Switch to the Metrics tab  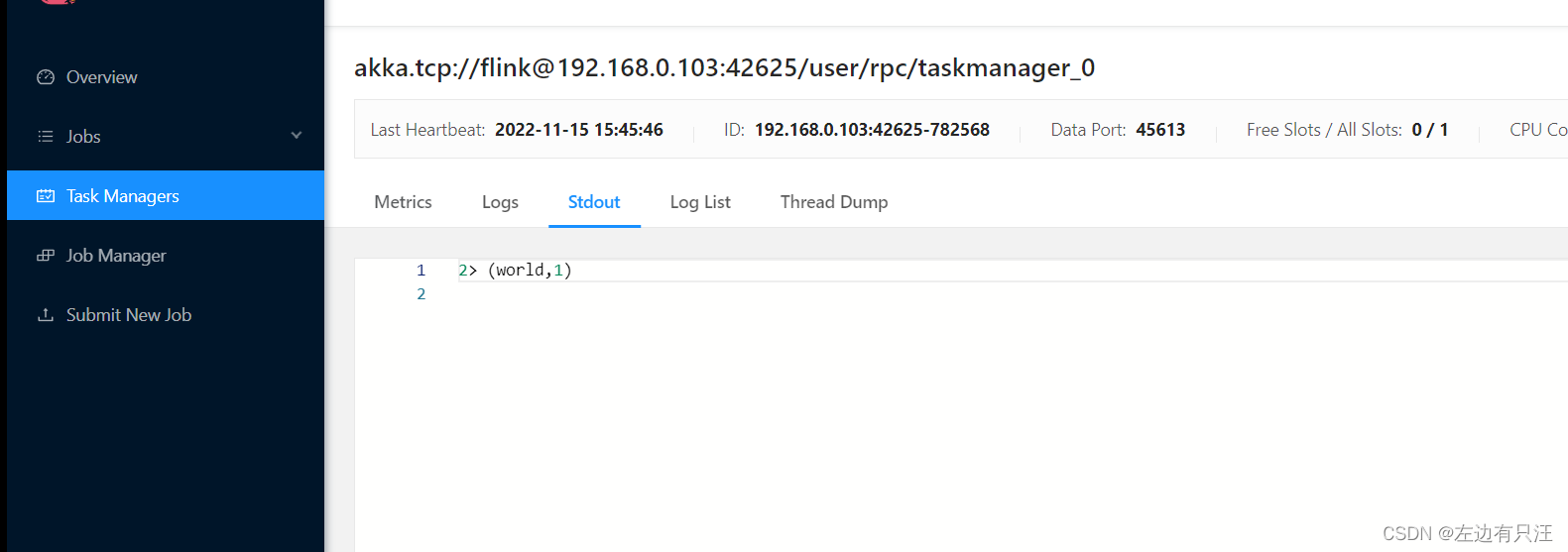403,202
